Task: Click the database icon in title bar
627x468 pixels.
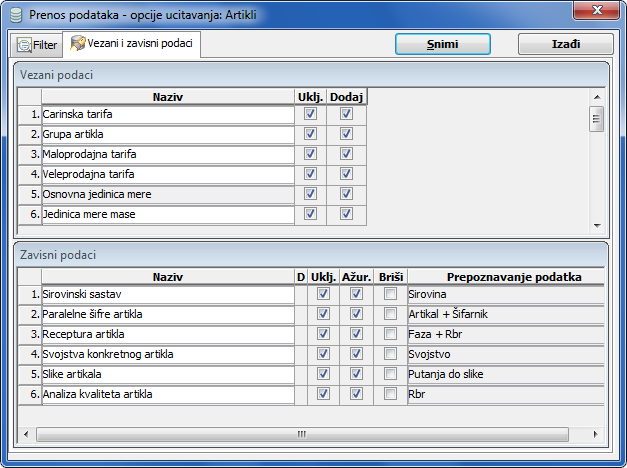Action: pos(15,13)
